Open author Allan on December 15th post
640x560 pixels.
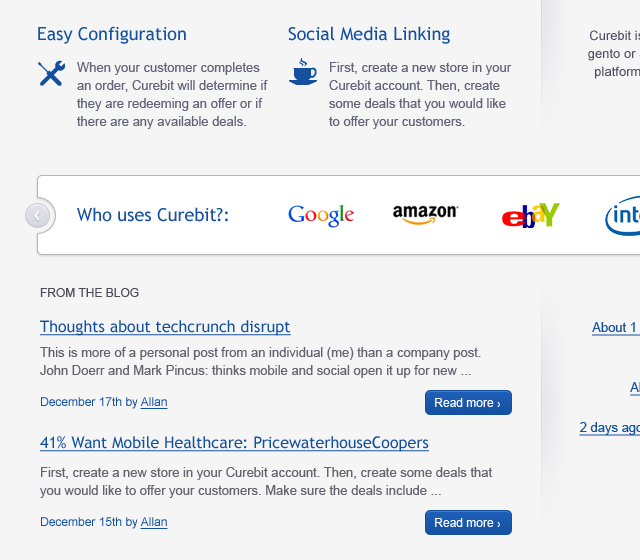(x=154, y=522)
